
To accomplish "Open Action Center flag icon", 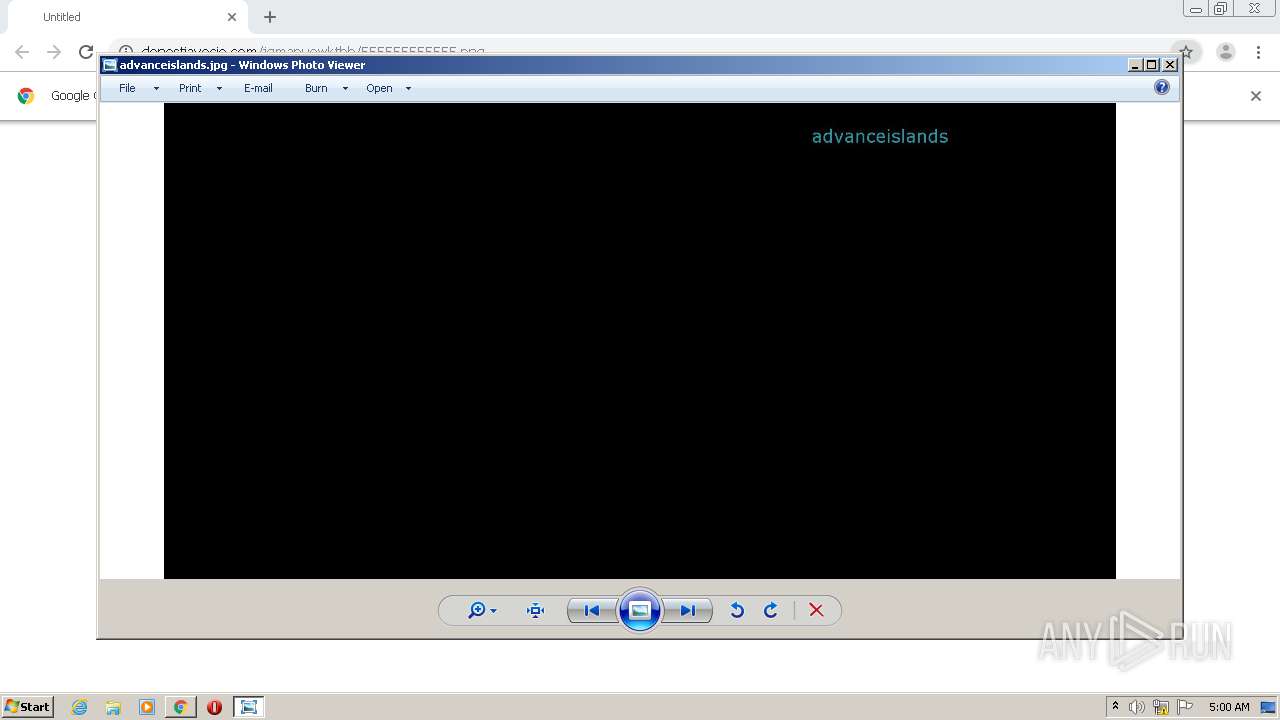I will (x=1185, y=707).
